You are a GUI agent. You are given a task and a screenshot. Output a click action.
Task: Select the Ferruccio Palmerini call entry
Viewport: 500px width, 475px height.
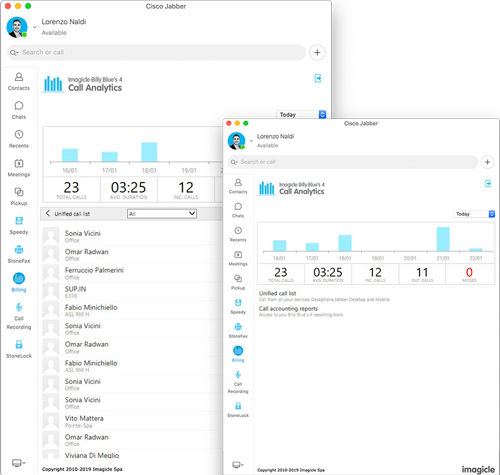click(x=133, y=273)
